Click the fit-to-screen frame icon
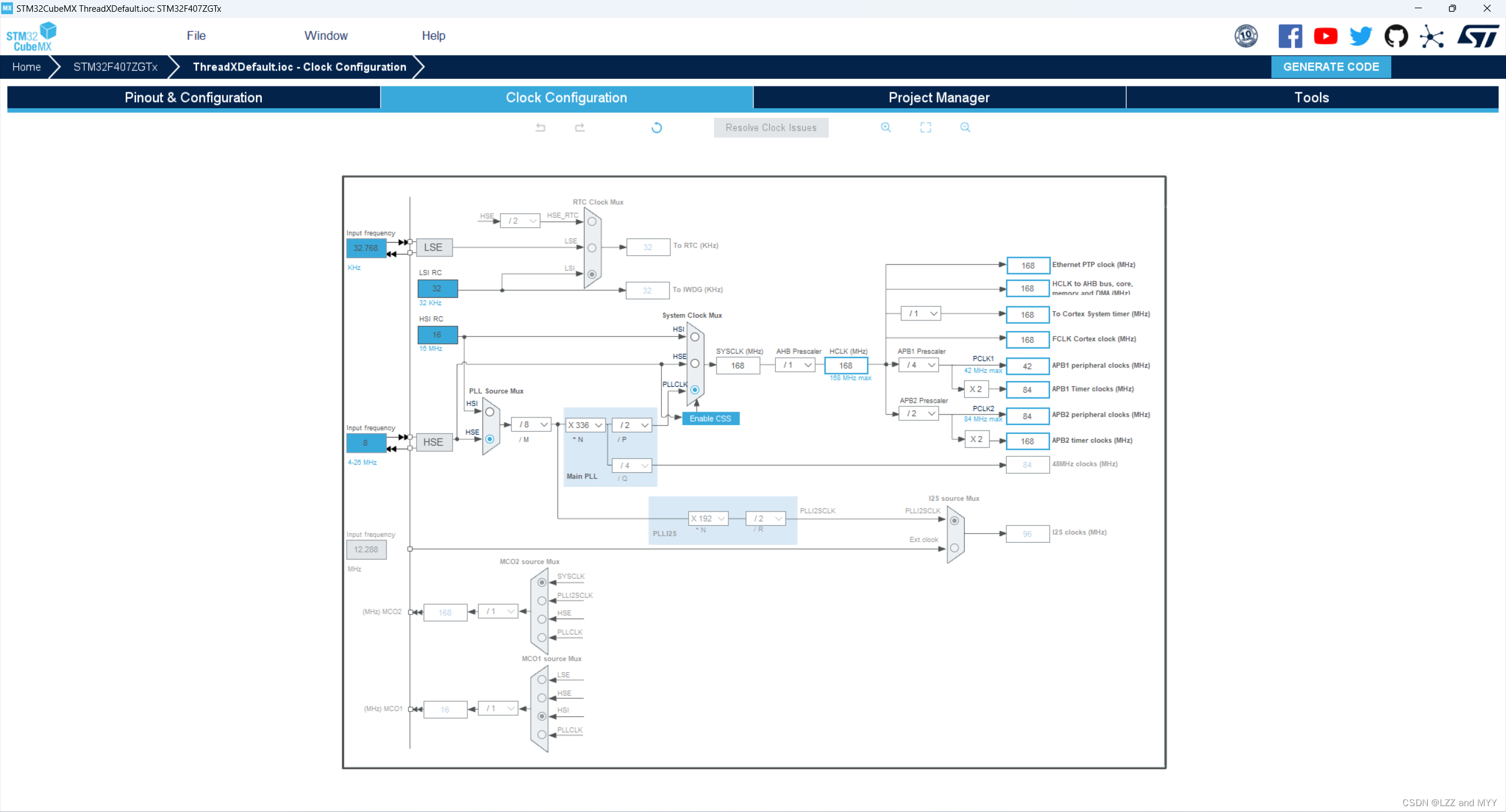Screen dimensions: 1506x812 925,128
